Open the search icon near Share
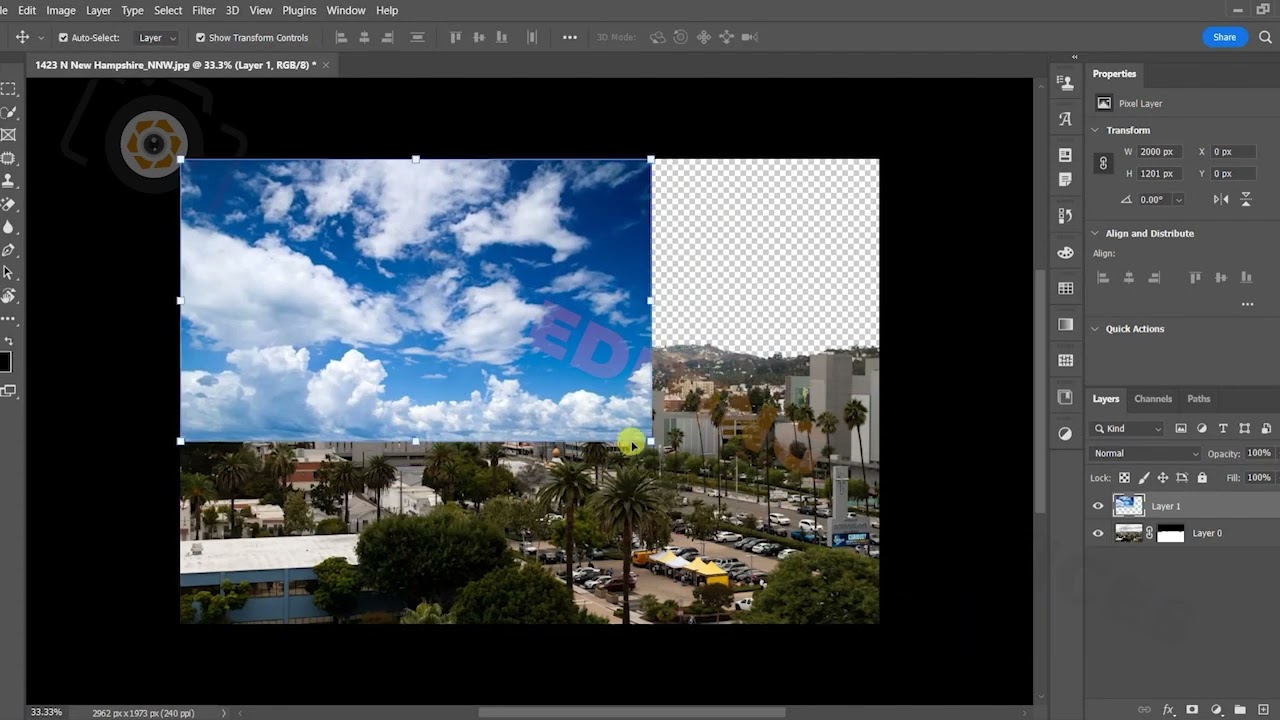The width and height of the screenshot is (1280, 720). pyautogui.click(x=1265, y=37)
